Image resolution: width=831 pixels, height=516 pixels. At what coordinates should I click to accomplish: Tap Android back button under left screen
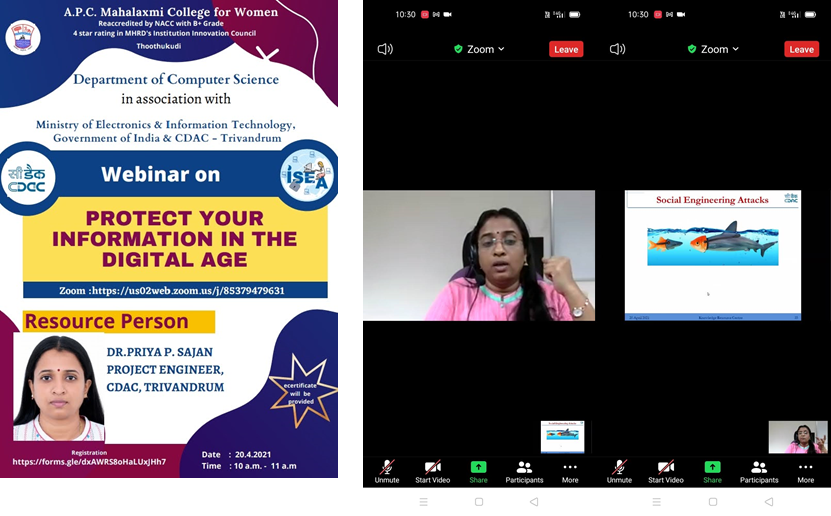pos(534,502)
